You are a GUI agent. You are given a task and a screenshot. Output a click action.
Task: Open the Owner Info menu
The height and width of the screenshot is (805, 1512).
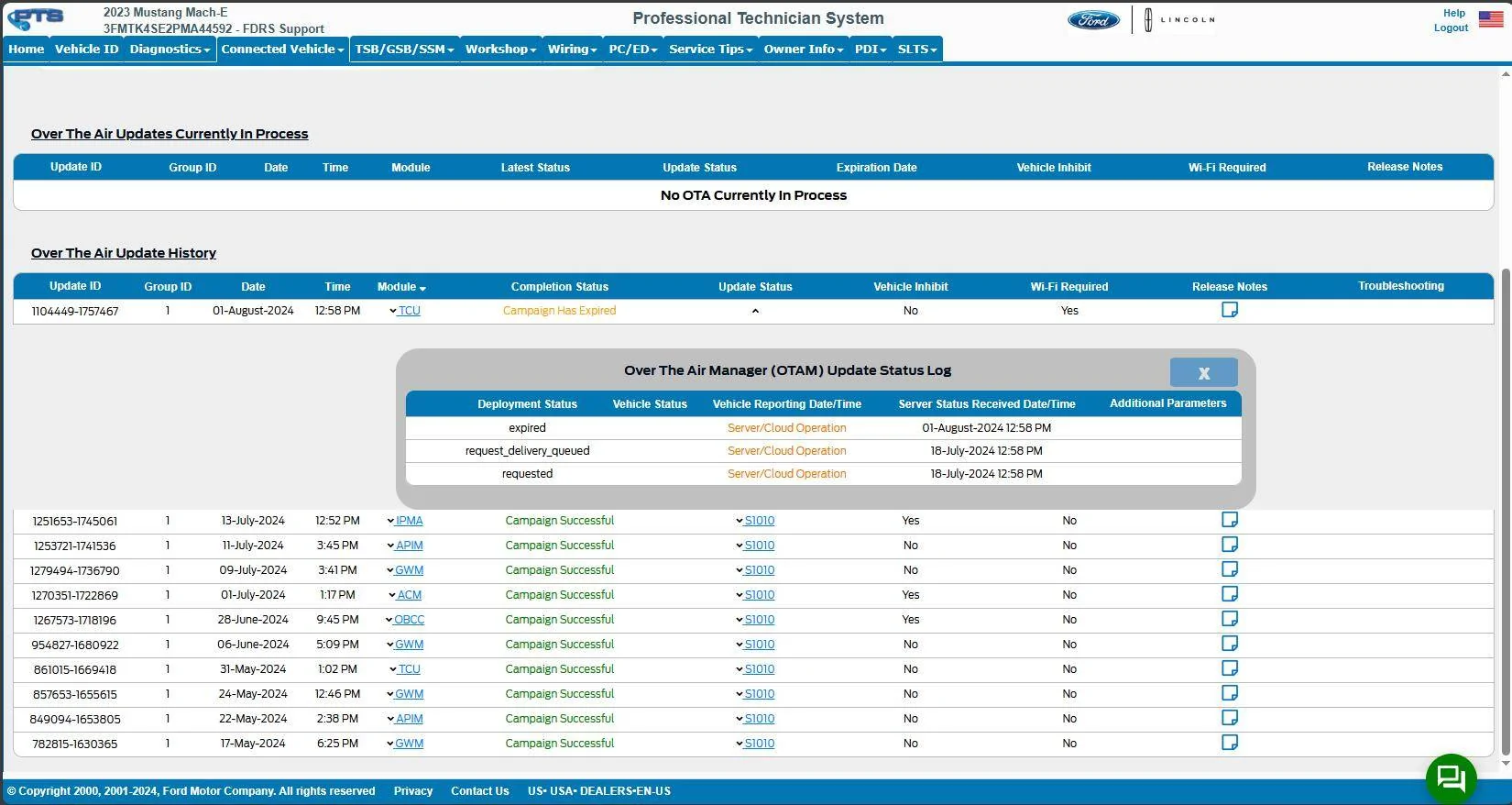pyautogui.click(x=804, y=50)
